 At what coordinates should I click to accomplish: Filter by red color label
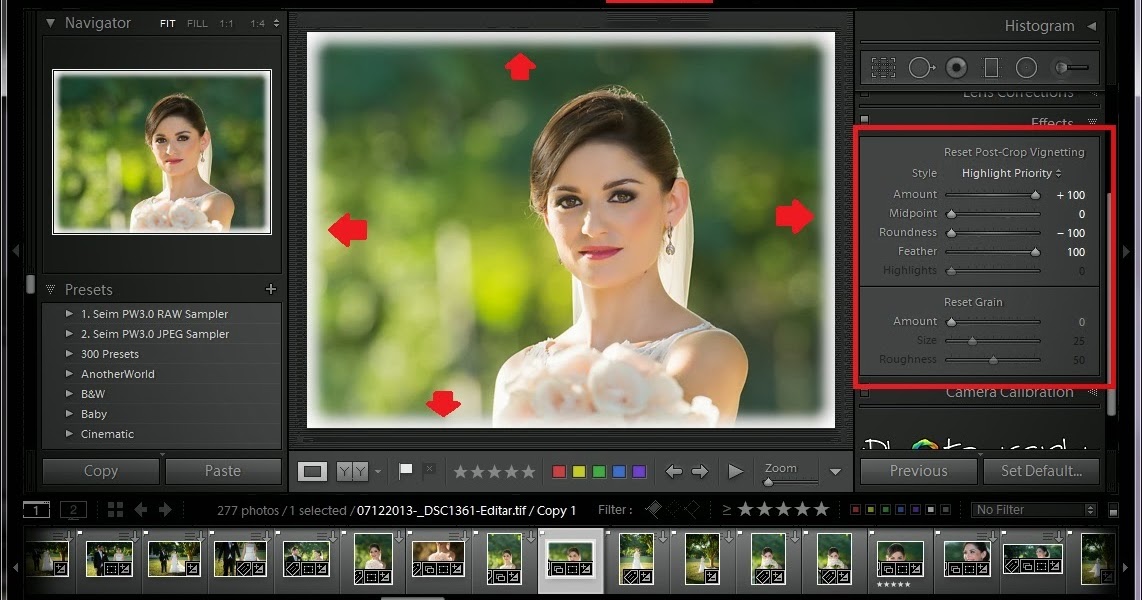[856, 510]
